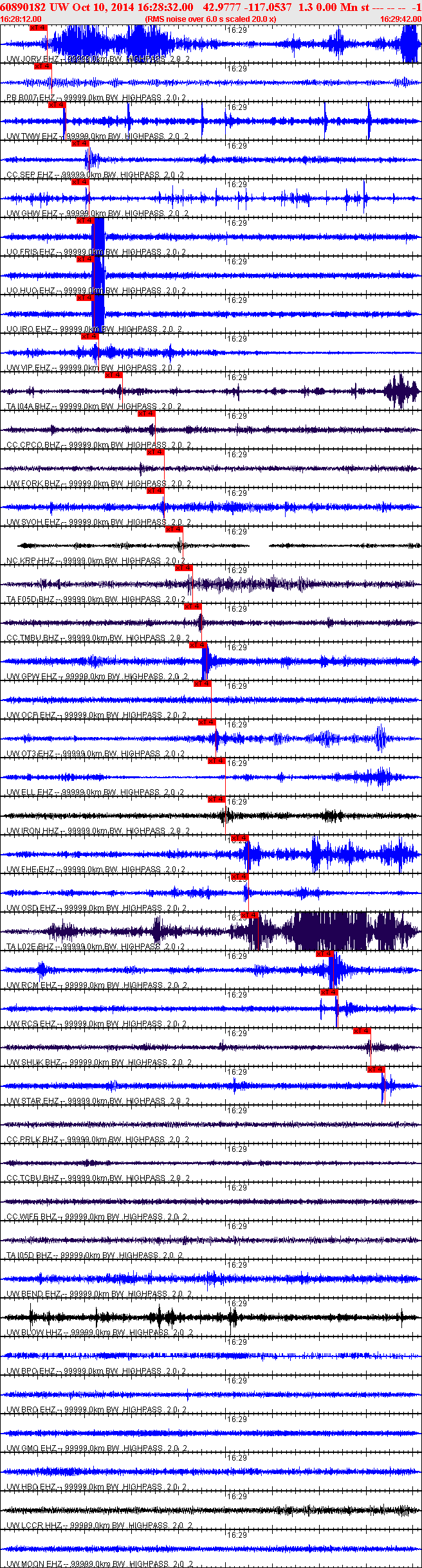Select the red pick marker on UW GPW trace
The width and height of the screenshot is (422, 1568).
198,645
